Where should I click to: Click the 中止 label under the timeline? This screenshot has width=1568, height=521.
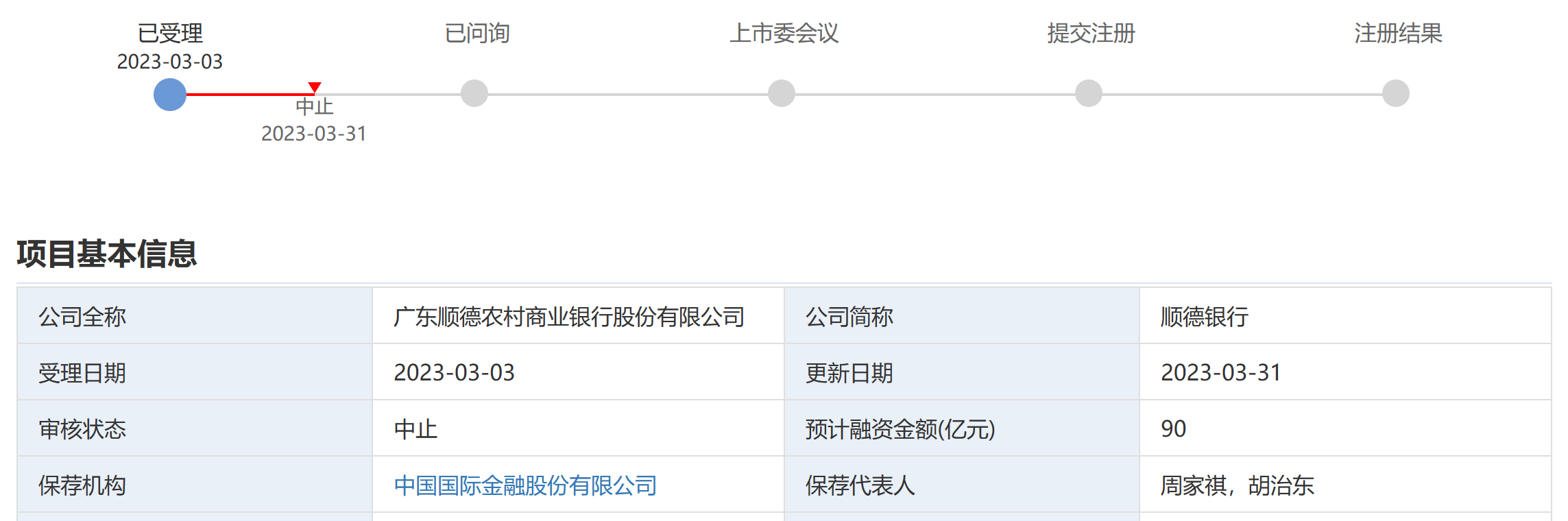[x=315, y=106]
